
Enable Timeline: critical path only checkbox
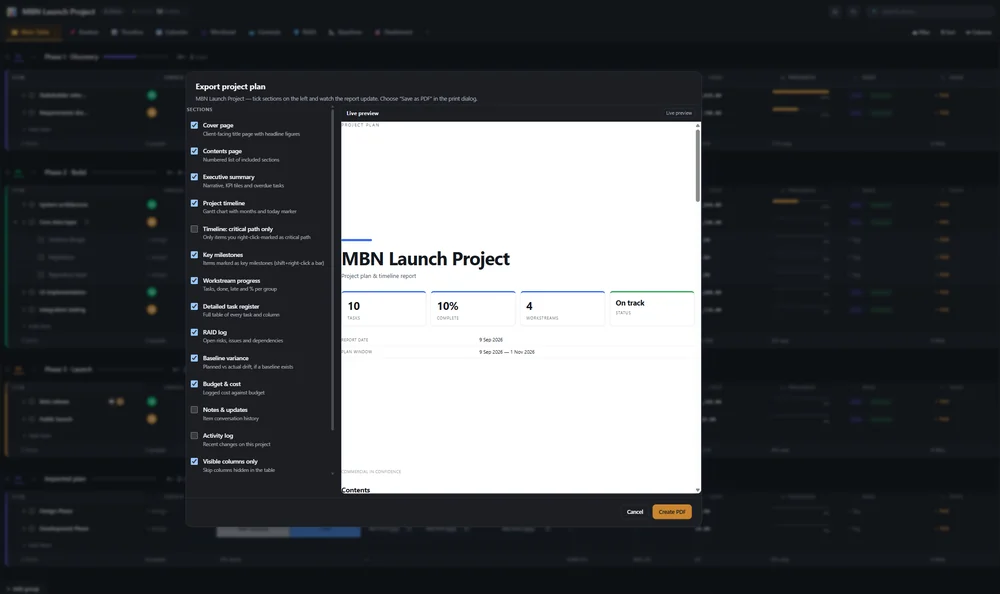click(195, 228)
